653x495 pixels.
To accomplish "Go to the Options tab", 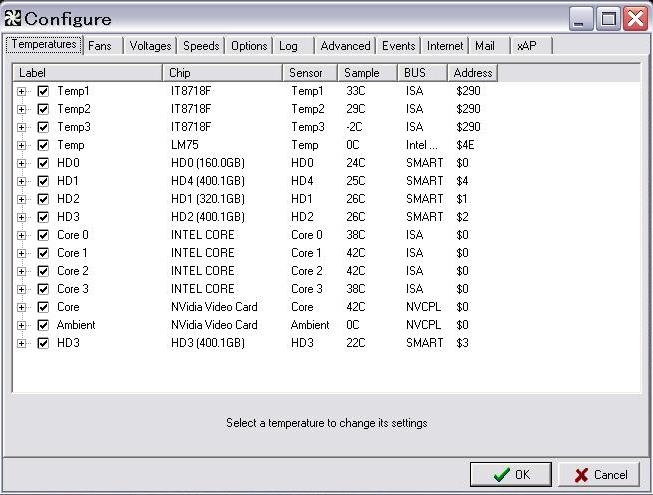I will point(249,45).
